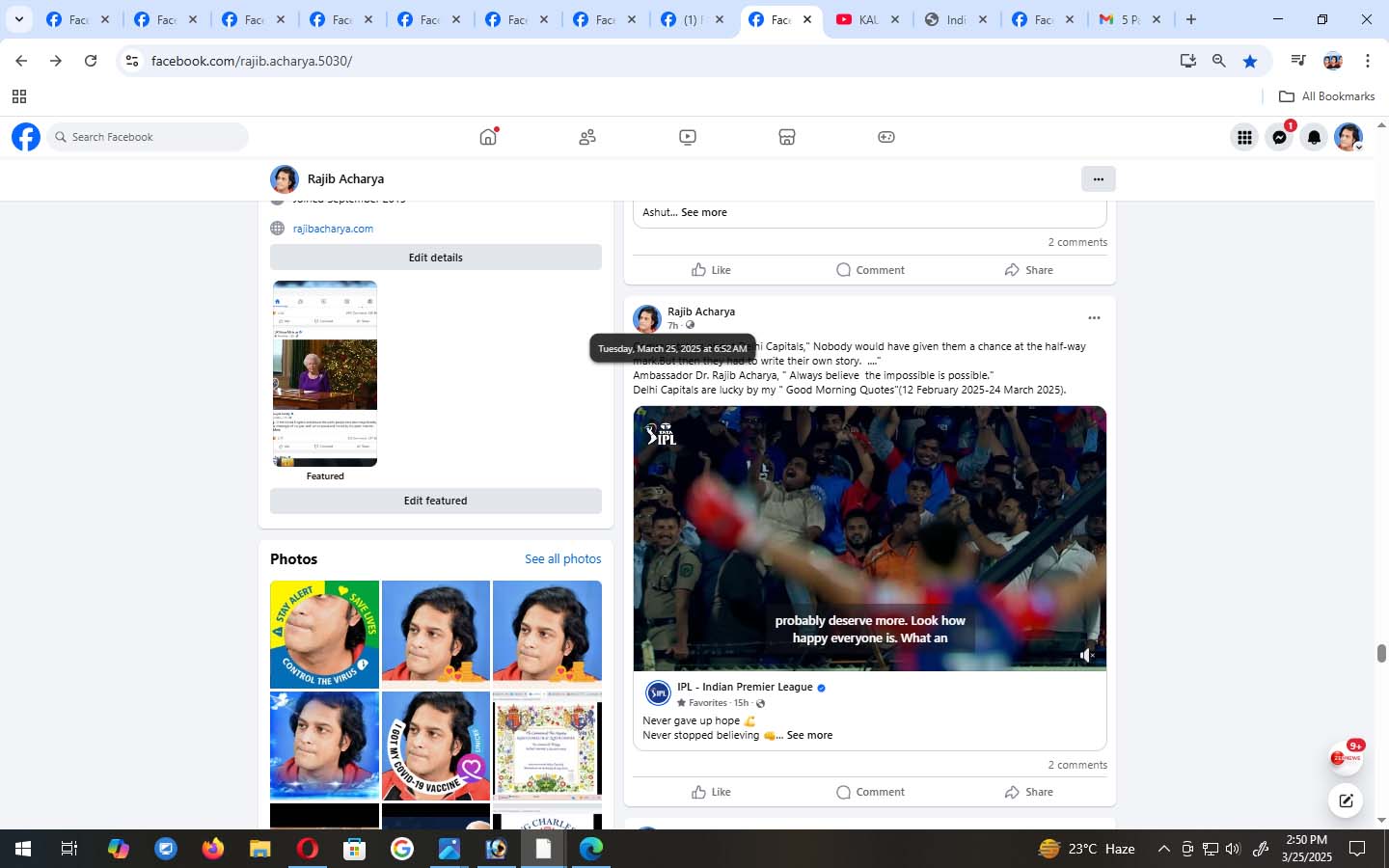
Task: Open File Explorer from taskbar
Action: point(260,849)
